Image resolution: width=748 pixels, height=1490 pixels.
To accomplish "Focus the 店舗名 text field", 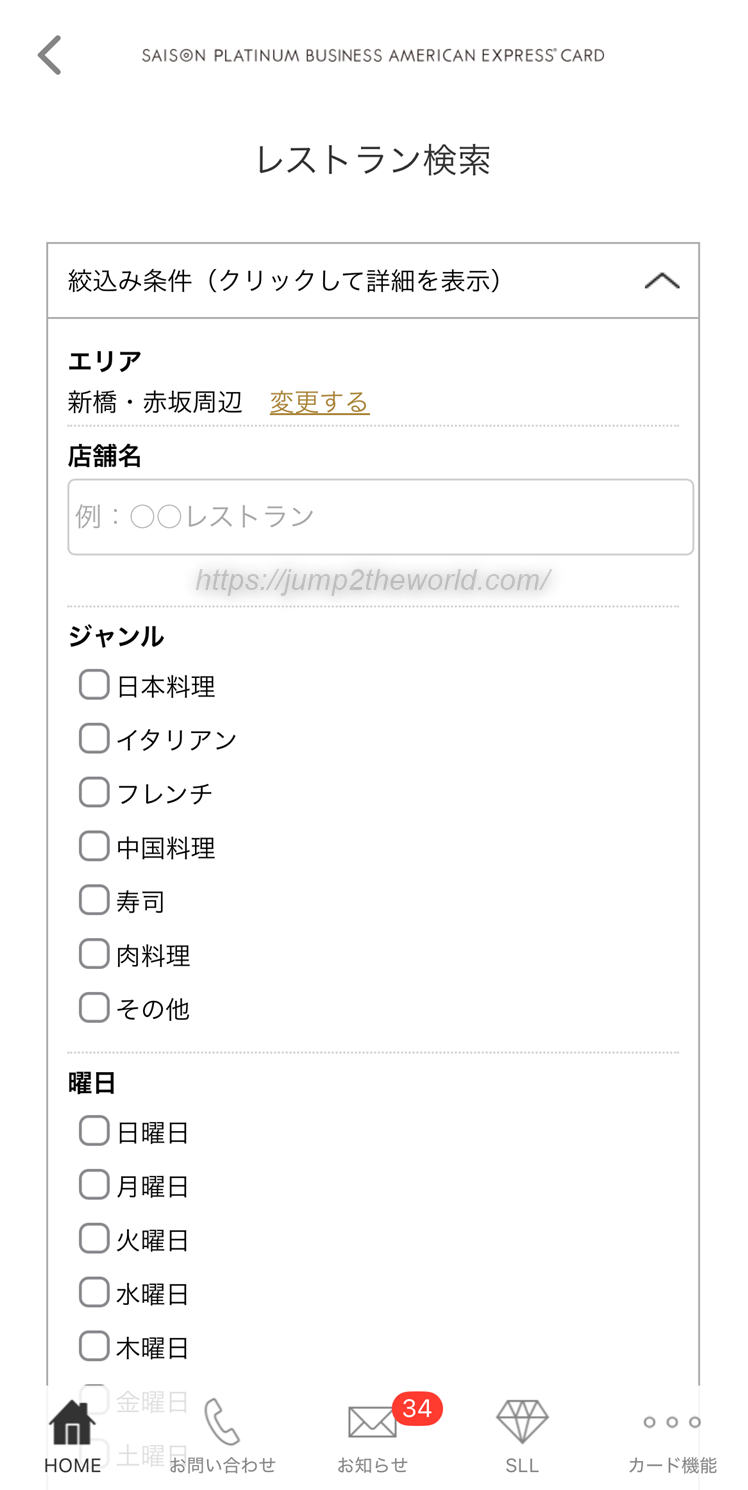I will pyautogui.click(x=380, y=517).
